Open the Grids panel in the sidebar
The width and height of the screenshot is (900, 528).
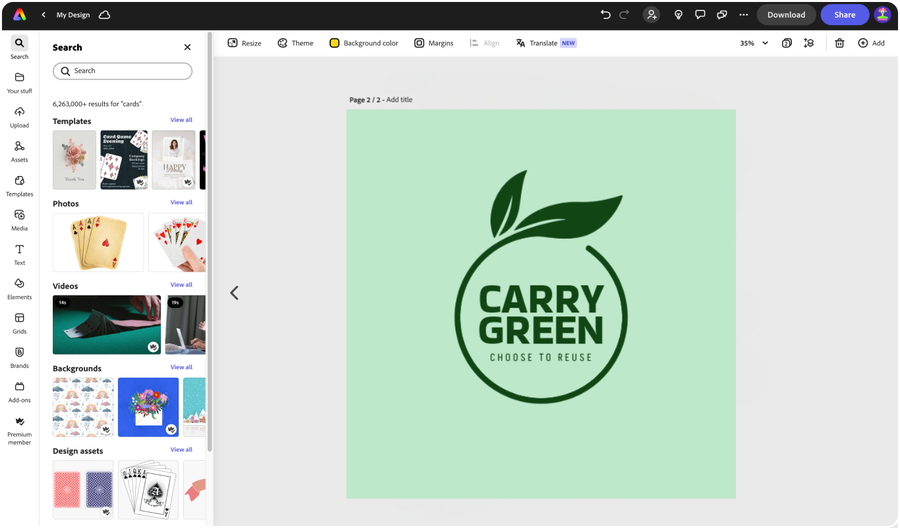click(x=19, y=322)
